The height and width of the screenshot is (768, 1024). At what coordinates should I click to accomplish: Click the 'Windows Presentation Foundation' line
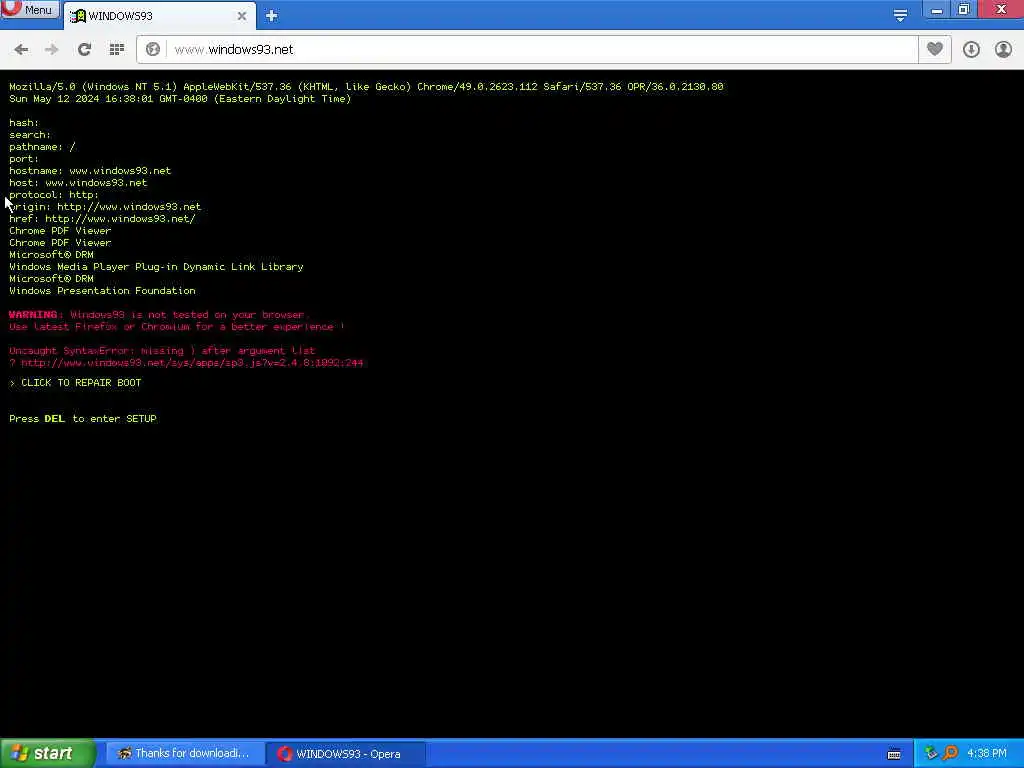[103, 291]
